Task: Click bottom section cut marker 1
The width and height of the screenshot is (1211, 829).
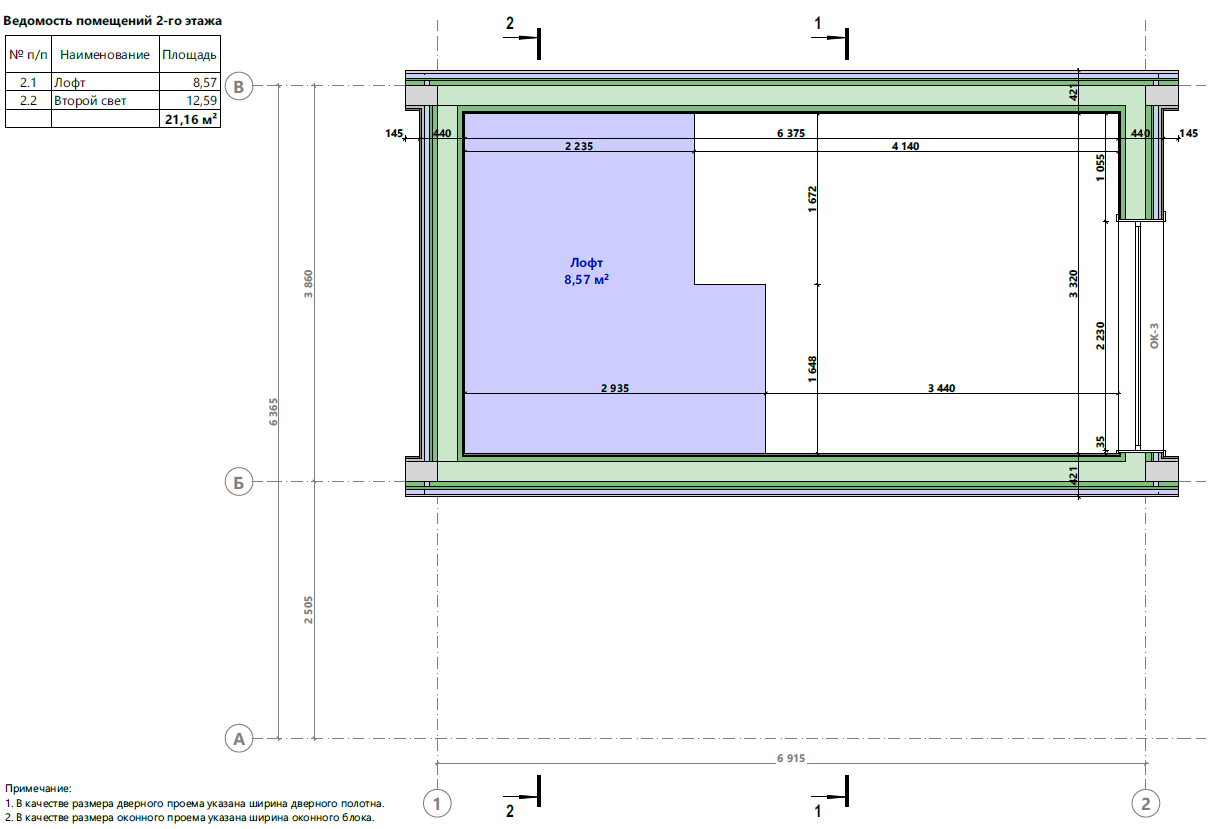Action: coord(829,796)
